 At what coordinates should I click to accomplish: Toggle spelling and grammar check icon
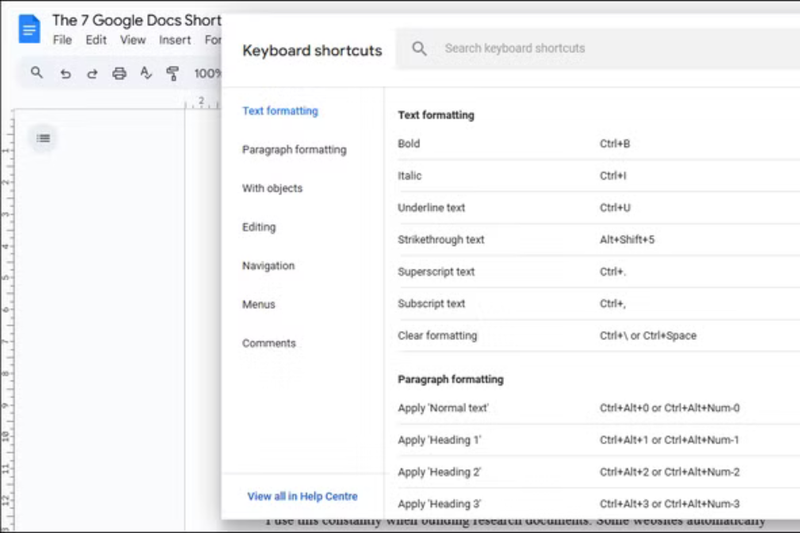point(146,73)
